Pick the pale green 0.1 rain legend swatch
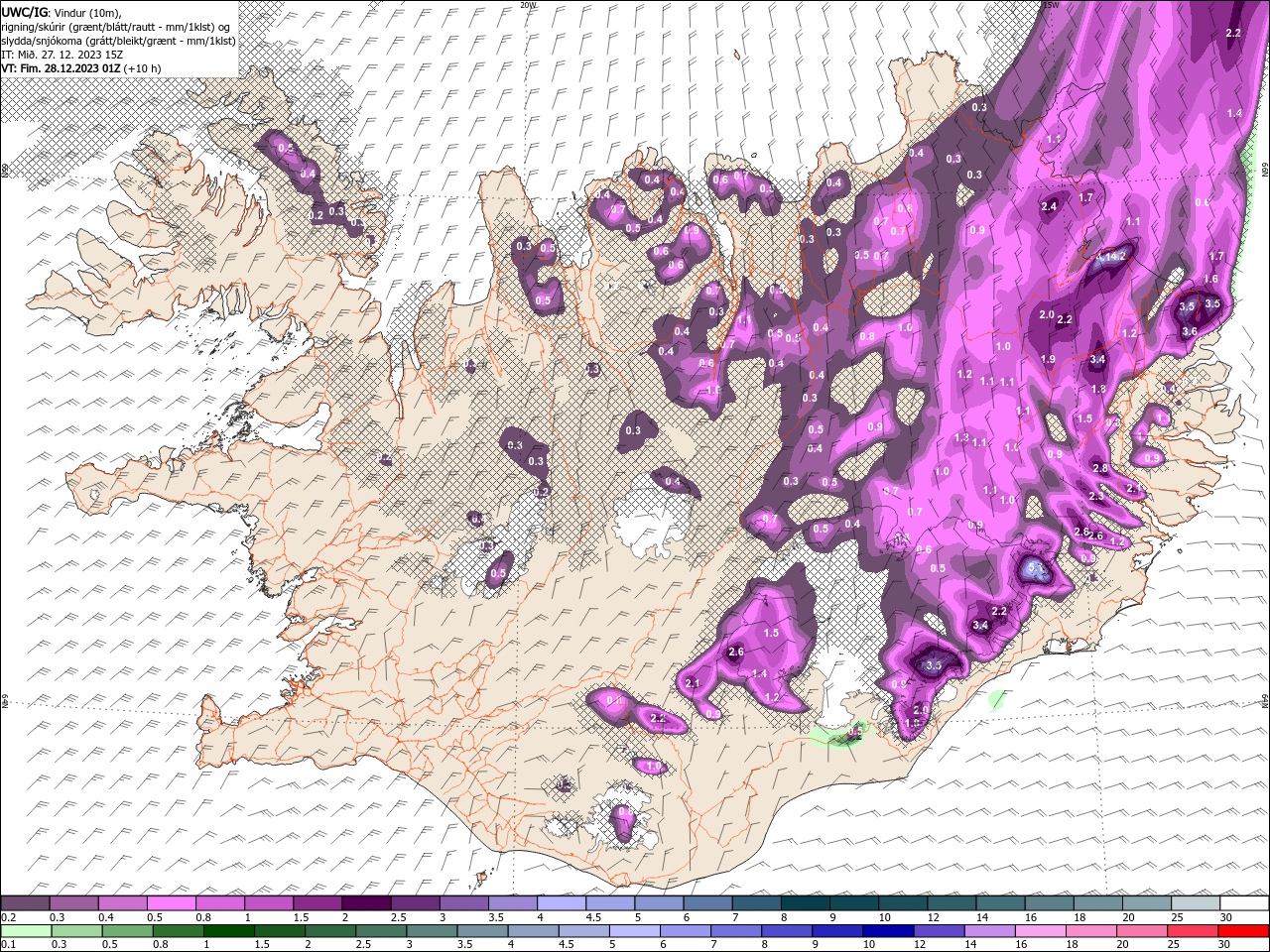 coord(26,931)
